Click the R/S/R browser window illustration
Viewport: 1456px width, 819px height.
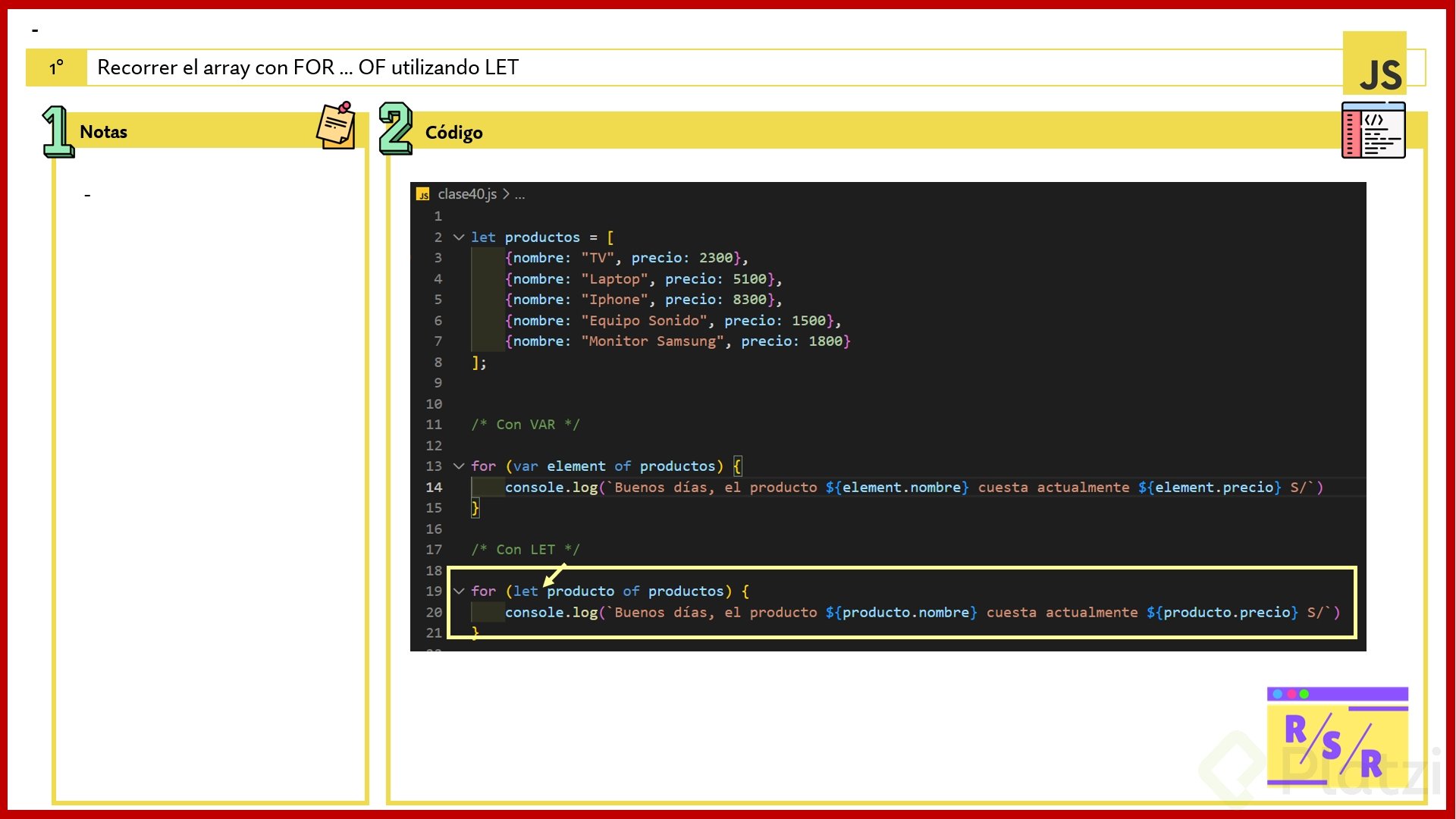(1337, 737)
